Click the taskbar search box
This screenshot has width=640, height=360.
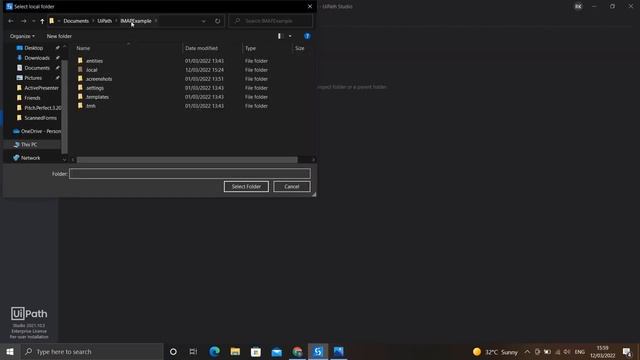tap(91, 351)
